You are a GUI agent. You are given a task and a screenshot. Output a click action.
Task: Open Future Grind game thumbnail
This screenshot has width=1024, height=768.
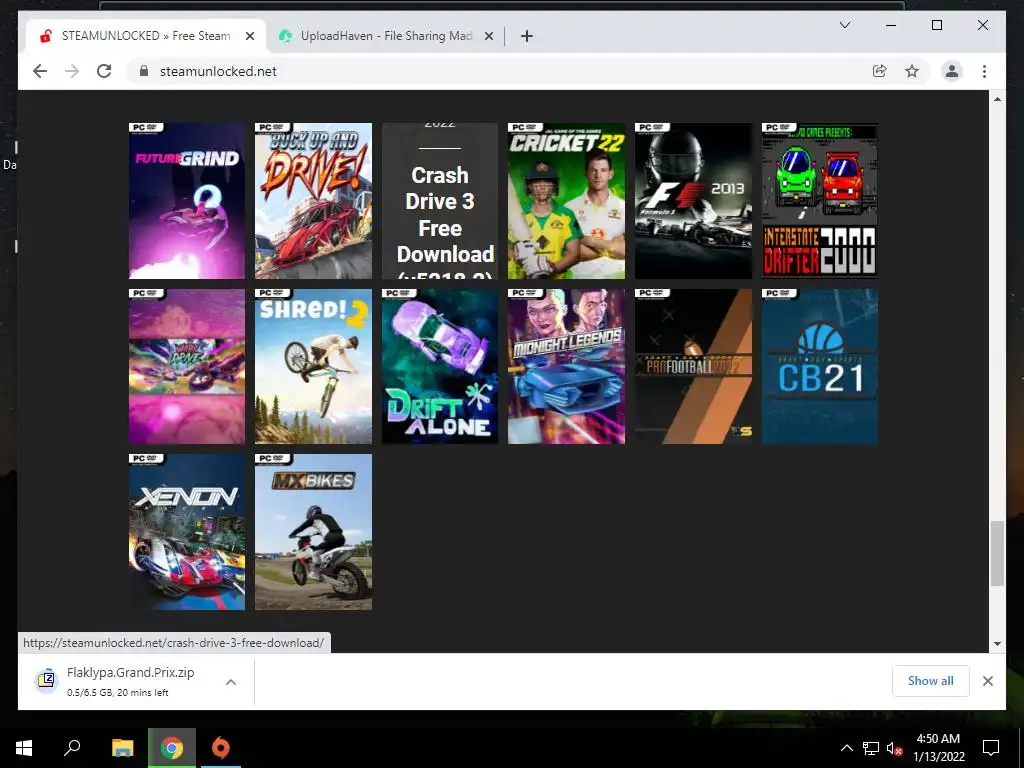coord(187,200)
